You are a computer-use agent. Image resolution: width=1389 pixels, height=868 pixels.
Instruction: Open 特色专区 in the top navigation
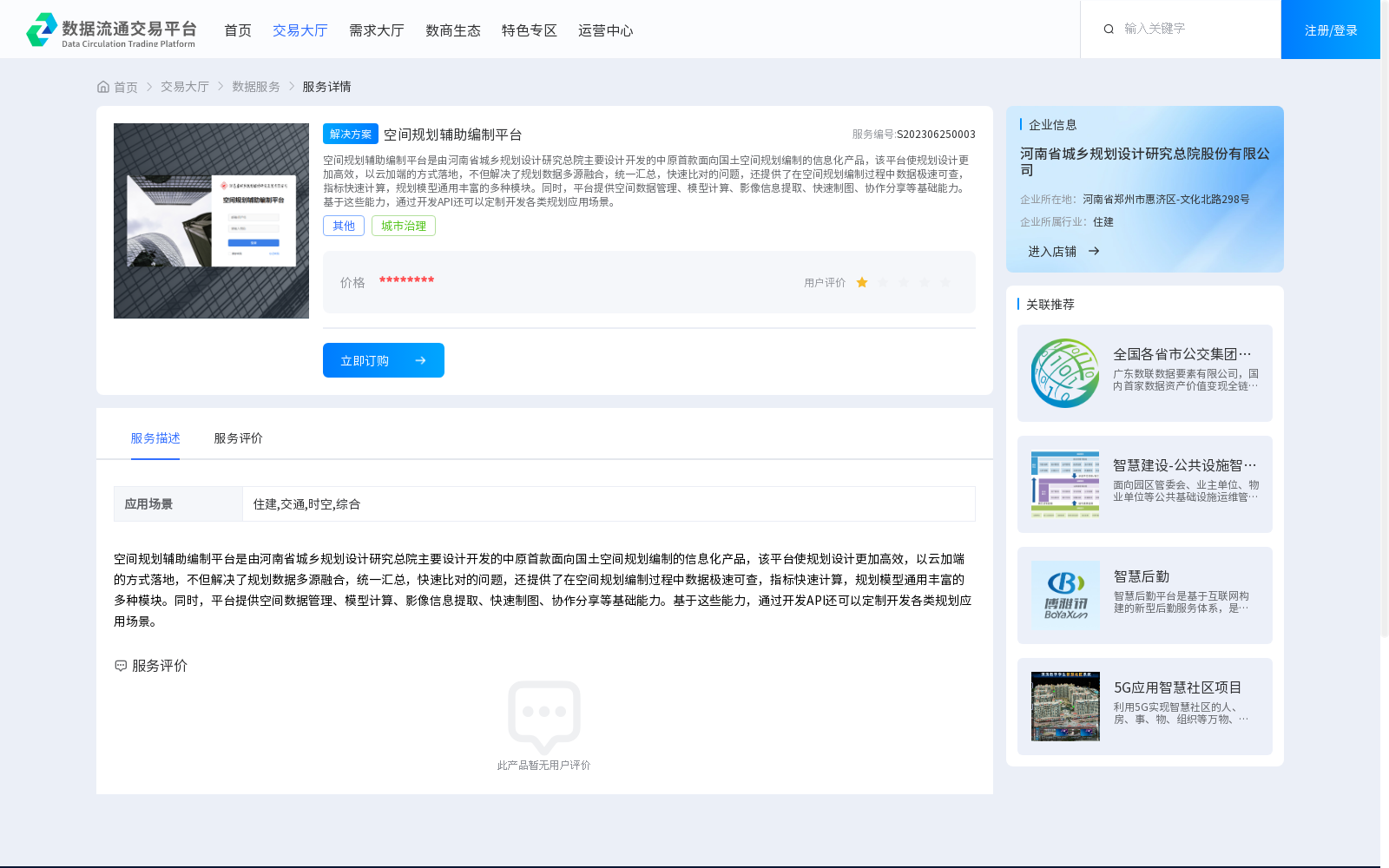pyautogui.click(x=530, y=30)
